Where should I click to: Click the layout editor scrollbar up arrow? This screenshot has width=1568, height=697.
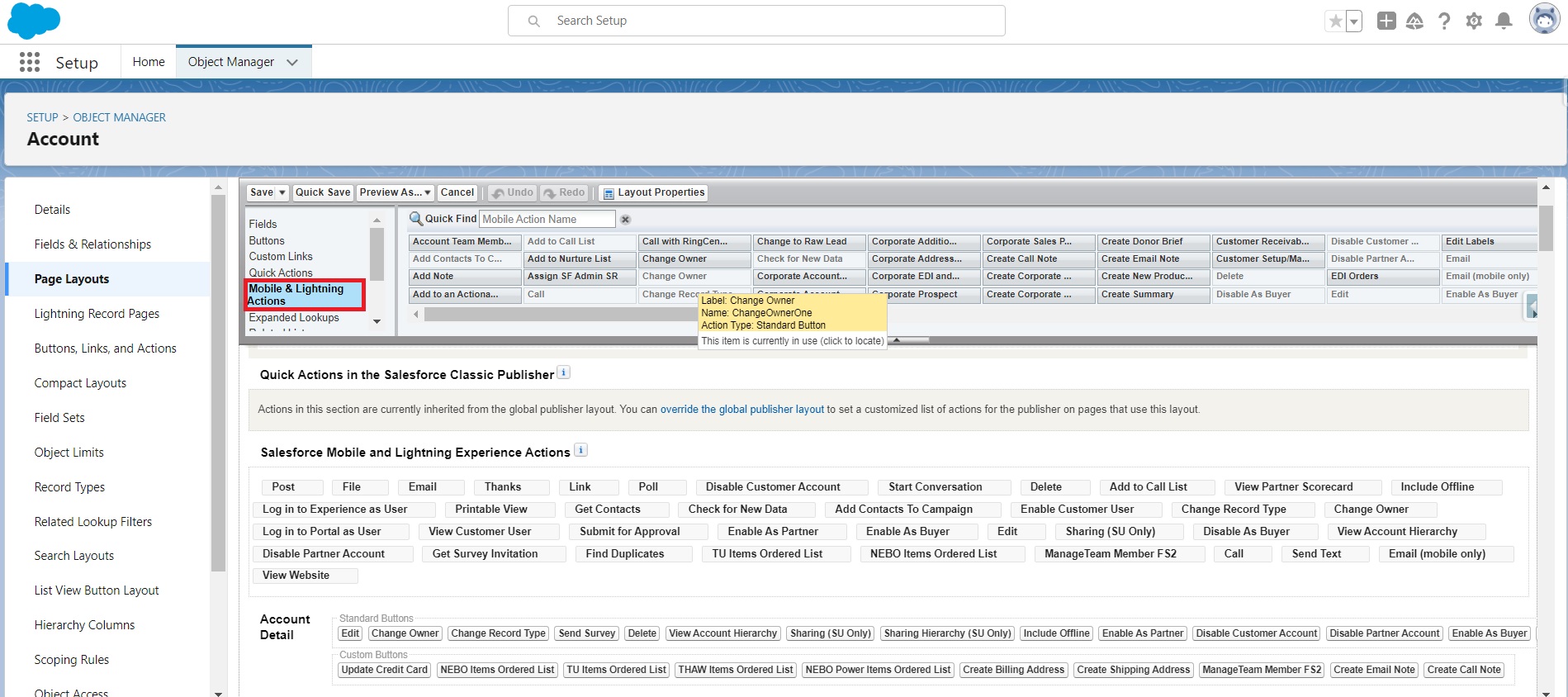[x=1546, y=188]
